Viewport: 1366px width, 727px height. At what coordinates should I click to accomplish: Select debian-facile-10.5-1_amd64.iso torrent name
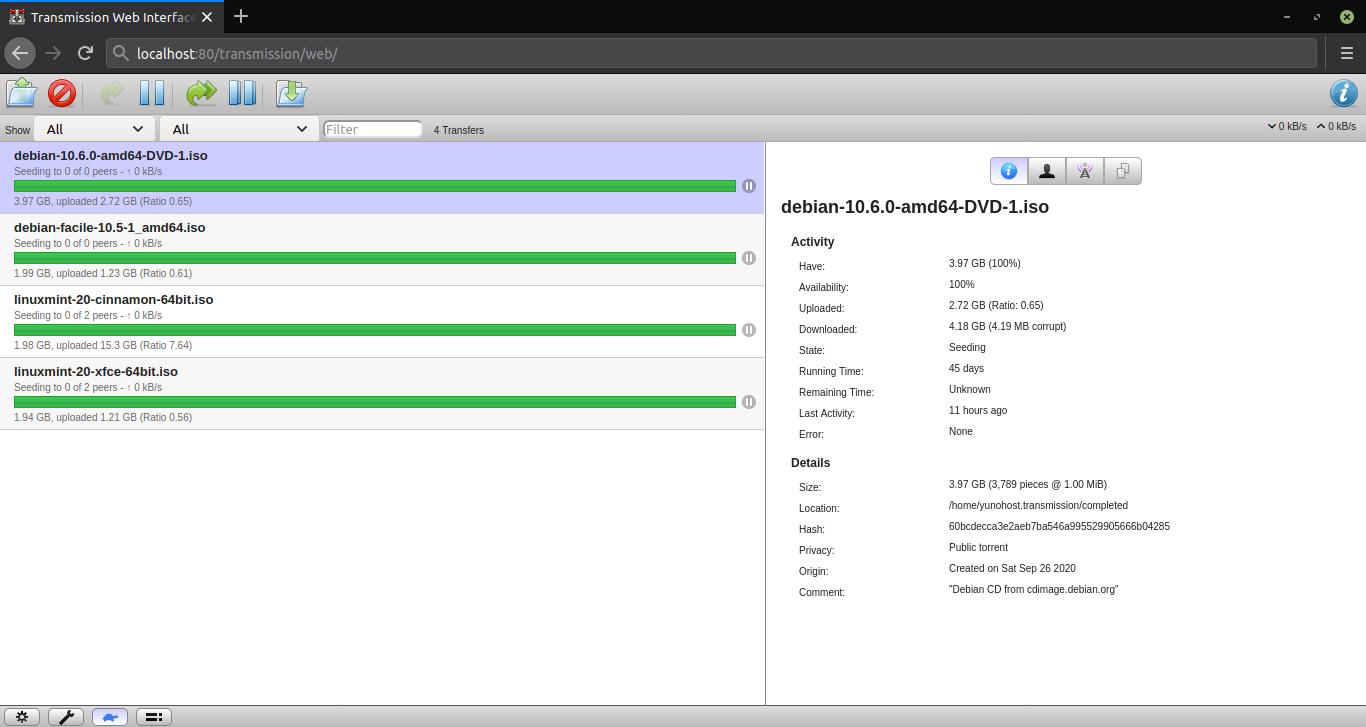(109, 228)
